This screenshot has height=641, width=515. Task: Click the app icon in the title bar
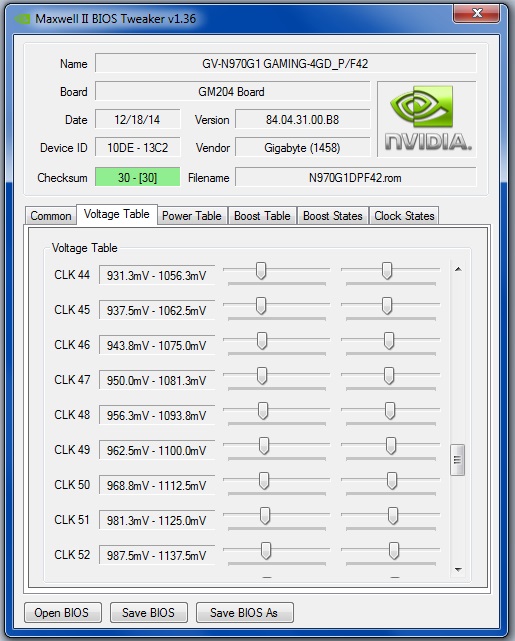22,19
